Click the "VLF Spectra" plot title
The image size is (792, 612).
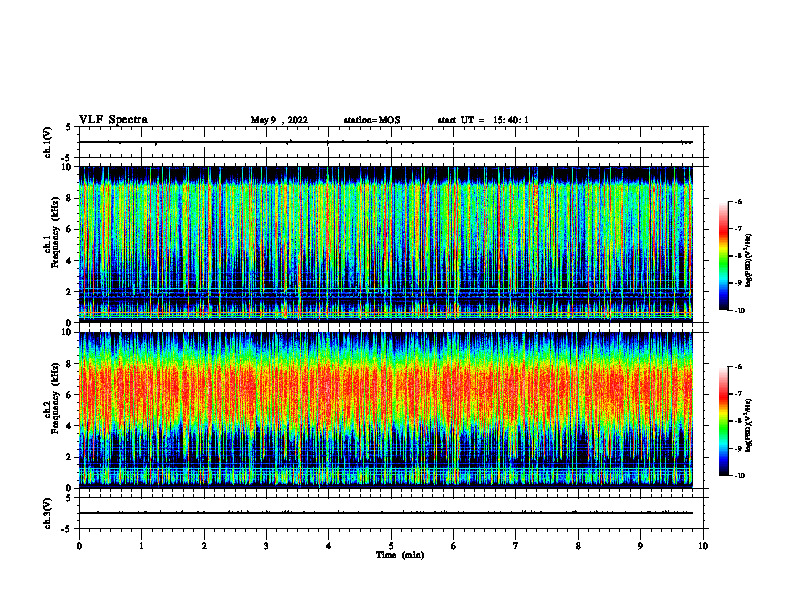pos(113,120)
